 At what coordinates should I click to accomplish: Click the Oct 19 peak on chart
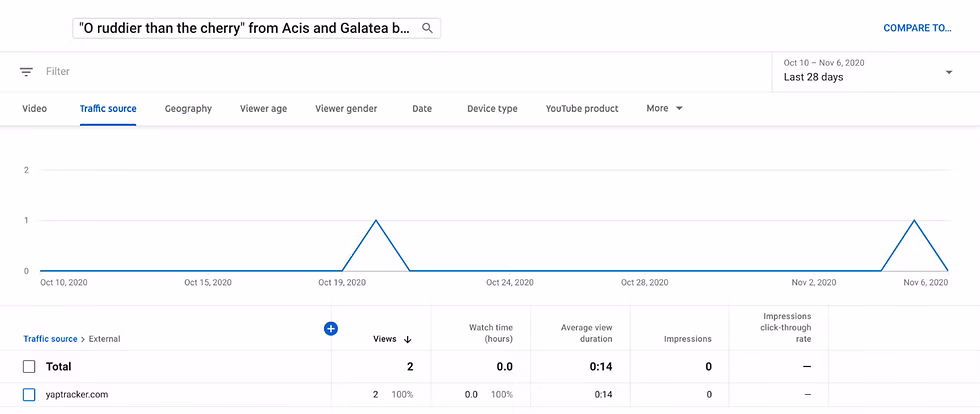coord(375,221)
